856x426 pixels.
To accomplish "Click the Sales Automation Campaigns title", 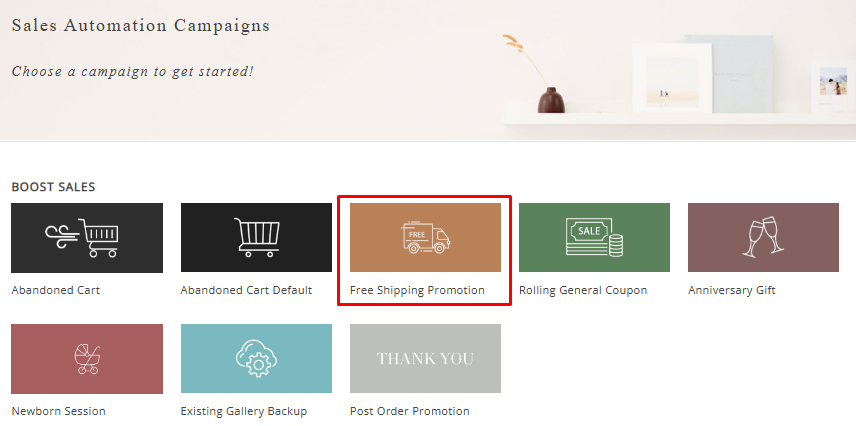I will [x=141, y=25].
